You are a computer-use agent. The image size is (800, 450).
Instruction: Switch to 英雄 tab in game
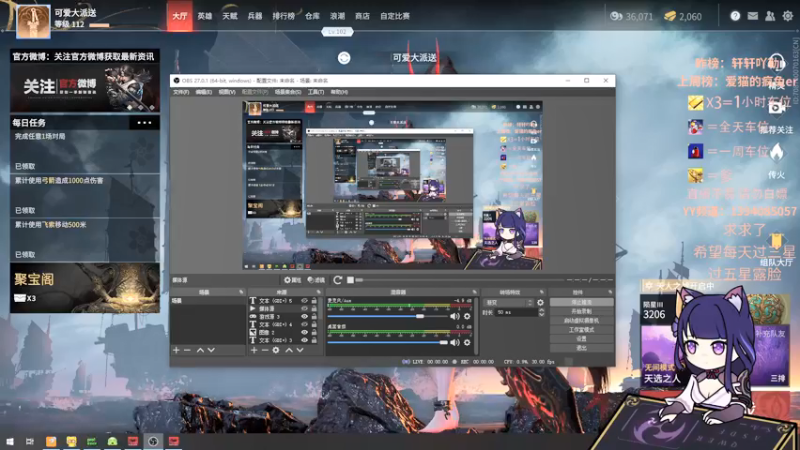(x=205, y=16)
